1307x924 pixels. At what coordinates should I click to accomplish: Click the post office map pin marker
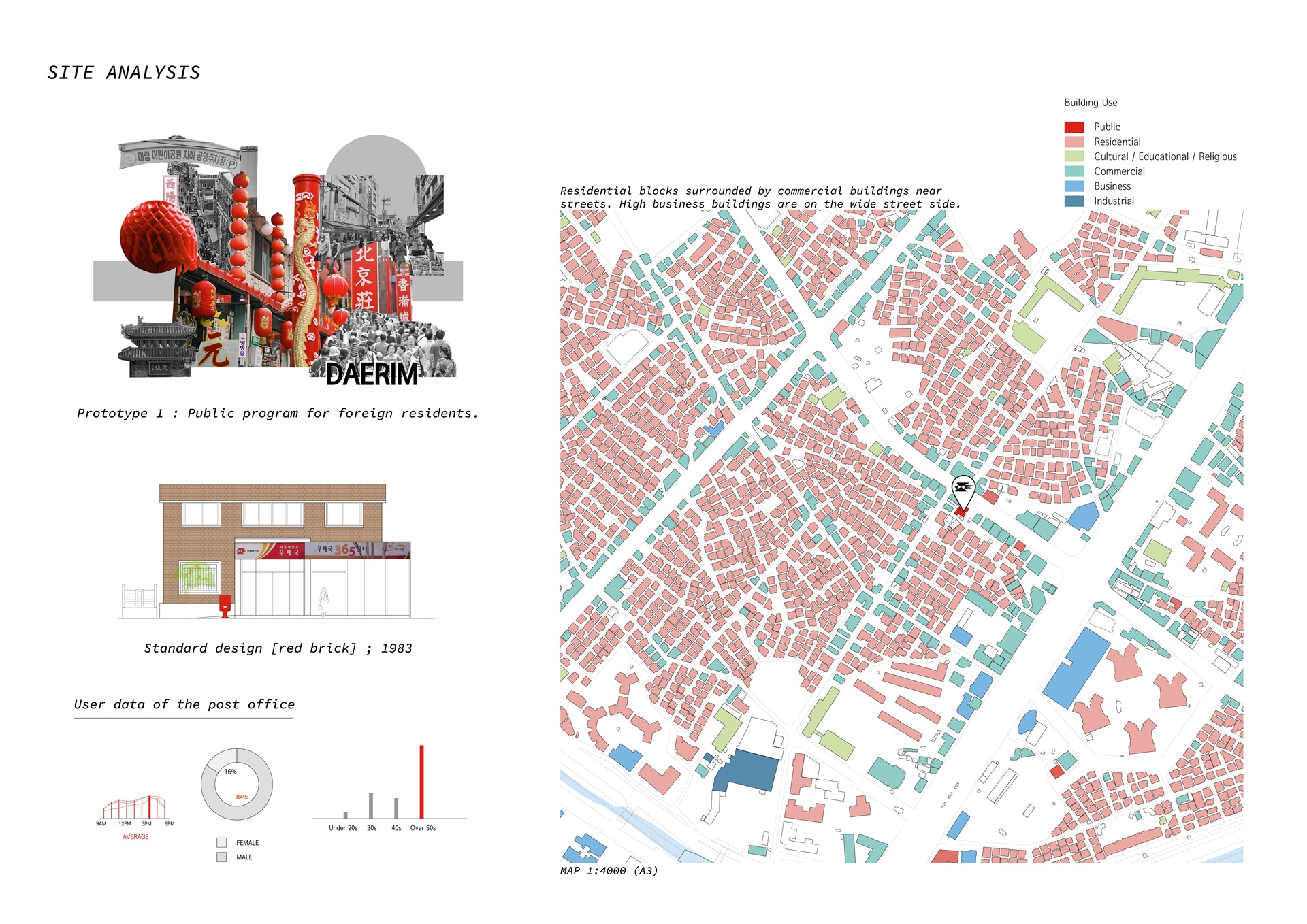tap(963, 489)
